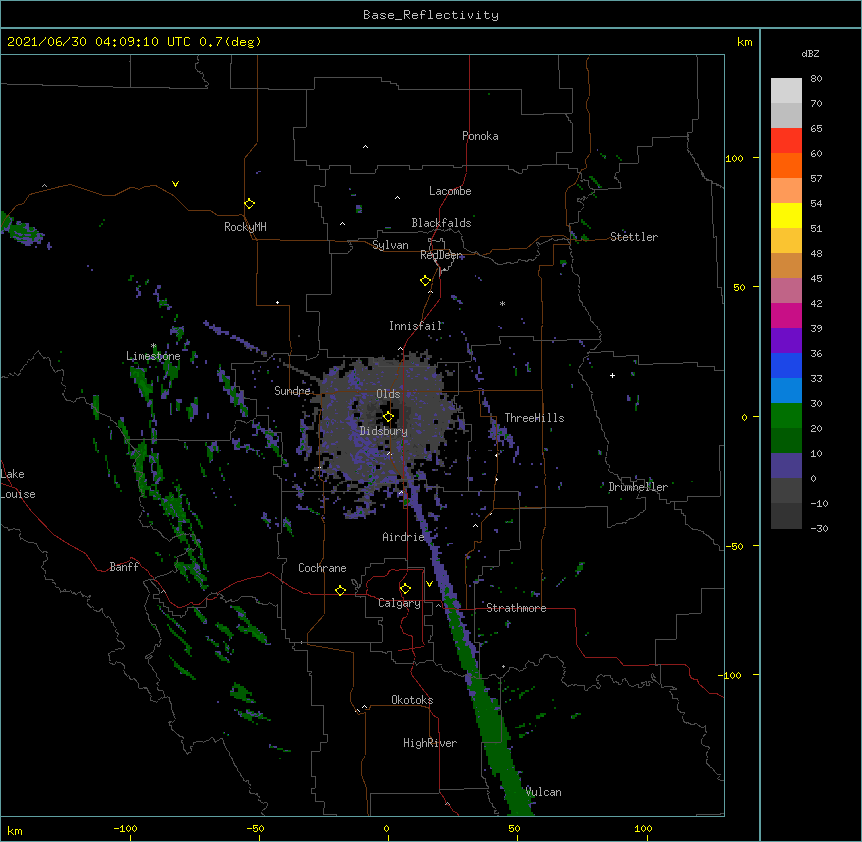This screenshot has width=862, height=842.
Task: Click the Sundre label
Action: click(x=292, y=391)
